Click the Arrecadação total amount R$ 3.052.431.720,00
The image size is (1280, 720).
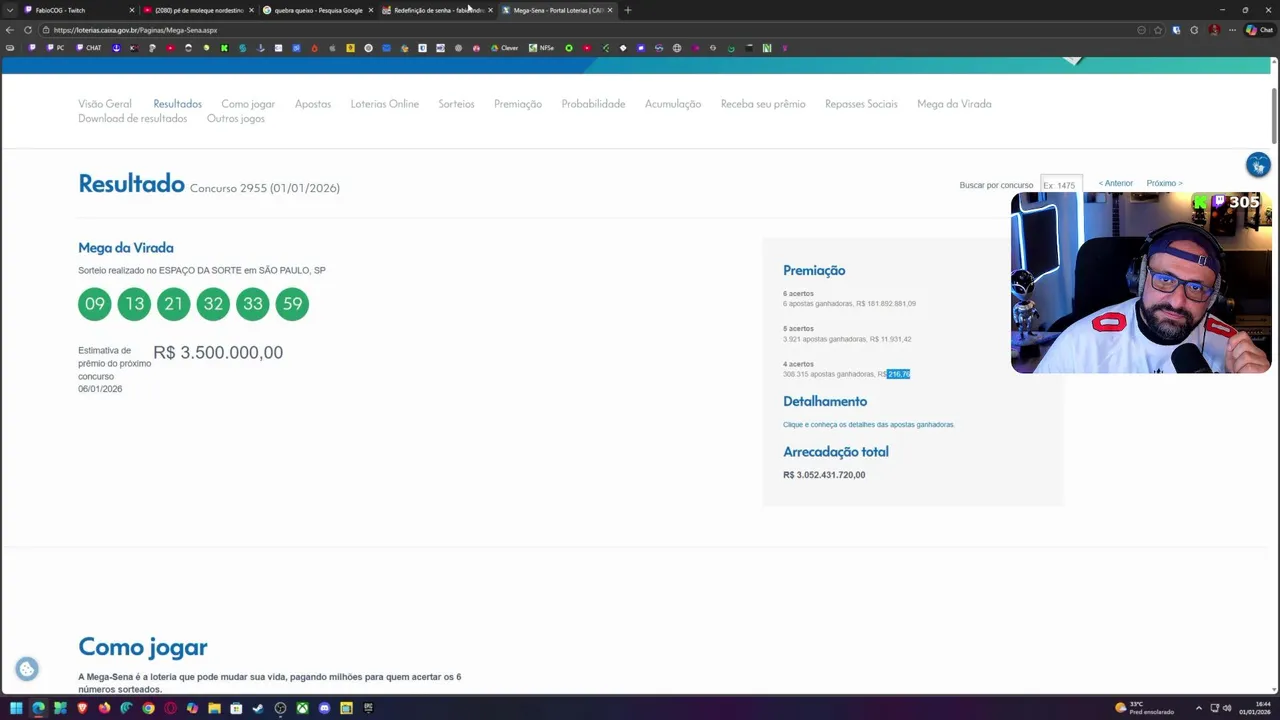pos(824,475)
